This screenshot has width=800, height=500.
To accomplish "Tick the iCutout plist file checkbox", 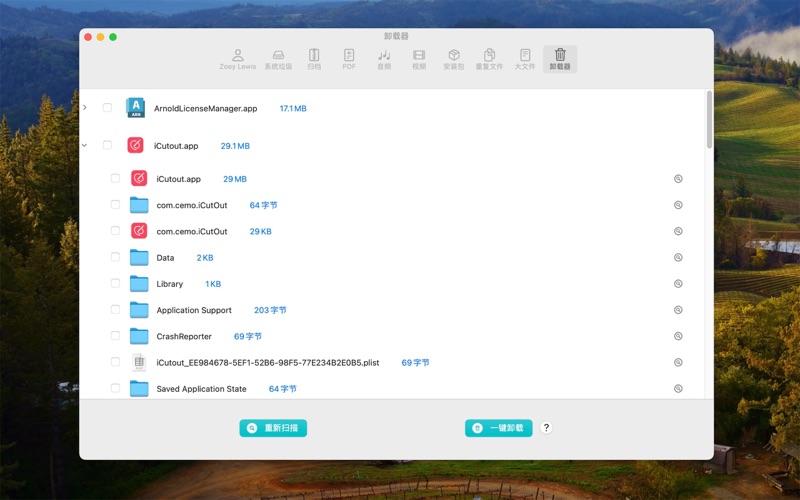I will [115, 362].
